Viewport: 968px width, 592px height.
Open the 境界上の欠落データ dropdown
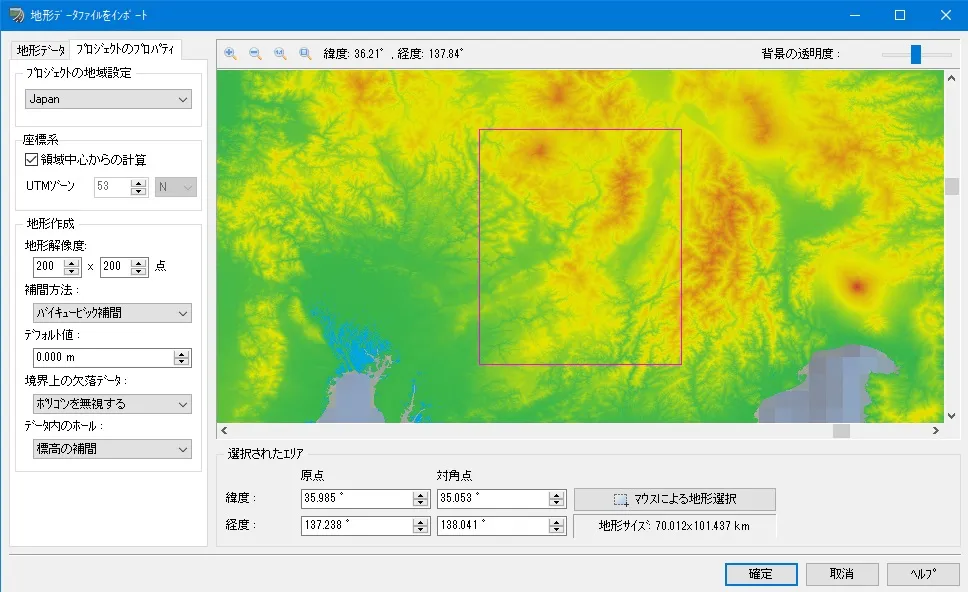pyautogui.click(x=108, y=404)
